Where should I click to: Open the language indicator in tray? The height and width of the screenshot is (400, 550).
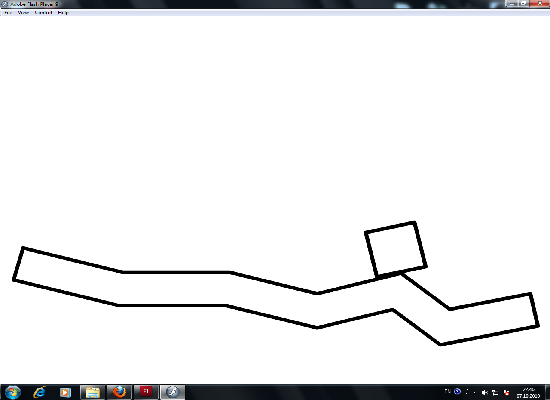tap(448, 391)
